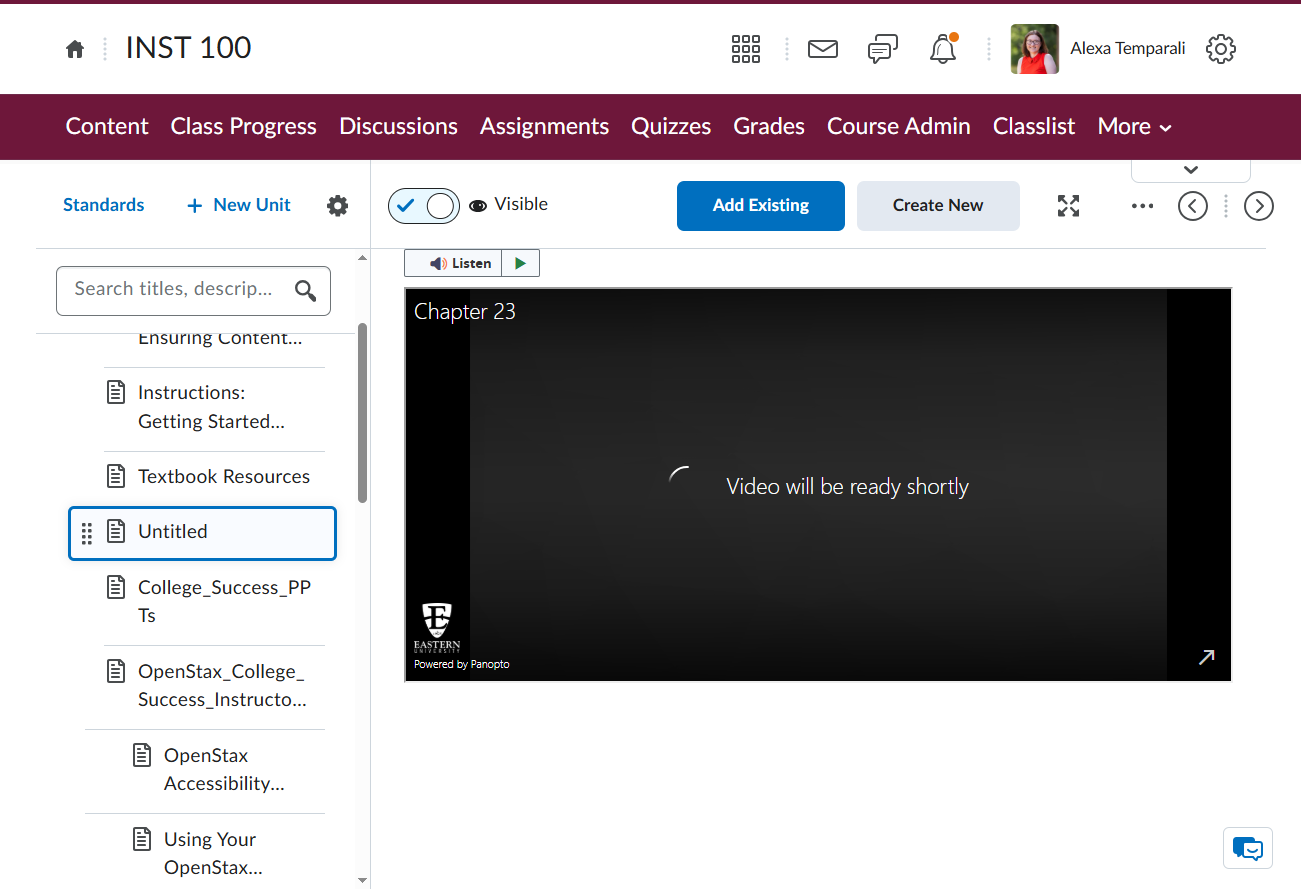
Task: Toggle the visibility switch
Action: click(424, 206)
